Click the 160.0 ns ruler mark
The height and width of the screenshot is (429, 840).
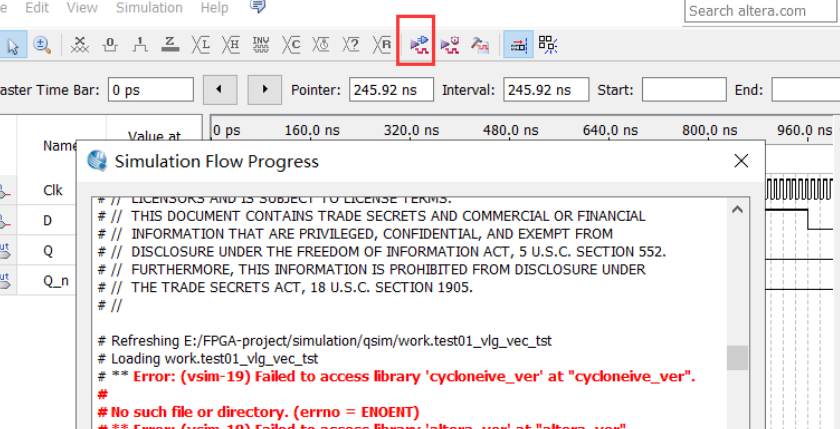[x=311, y=130]
